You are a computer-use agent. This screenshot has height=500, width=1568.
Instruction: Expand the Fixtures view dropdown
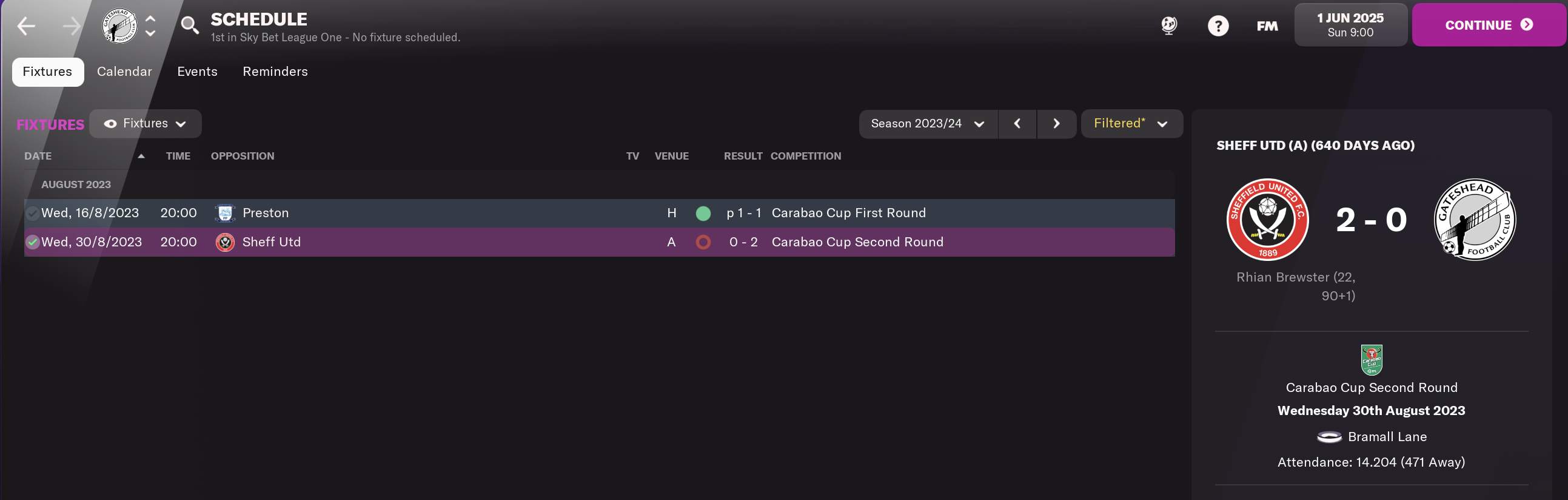pyautogui.click(x=146, y=124)
